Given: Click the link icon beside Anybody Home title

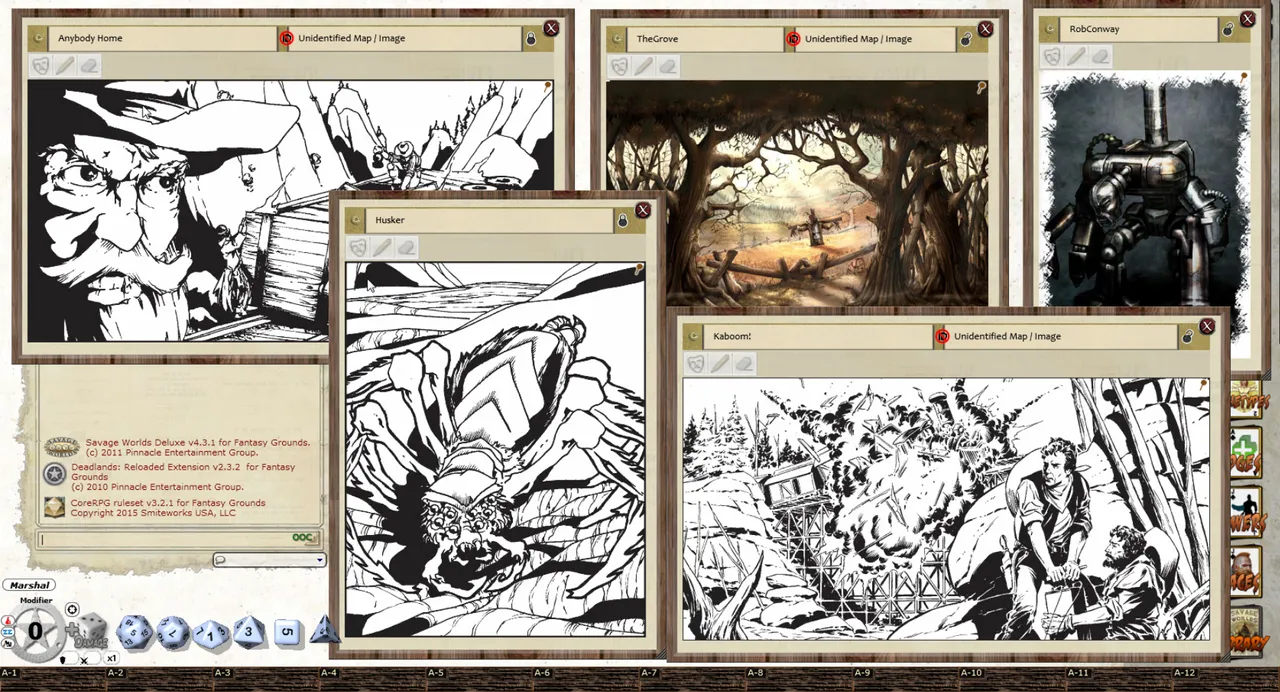Looking at the screenshot, I should click(39, 38).
